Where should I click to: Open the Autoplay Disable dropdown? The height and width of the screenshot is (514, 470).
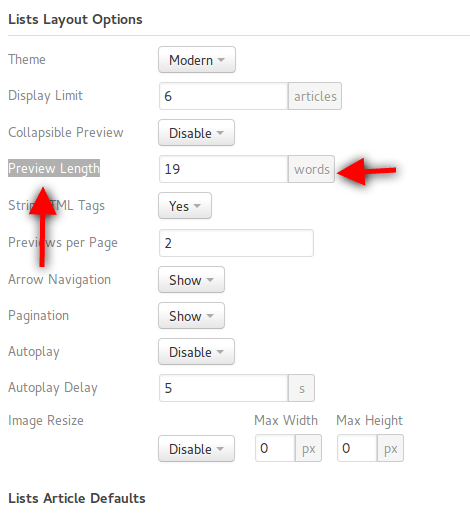point(196,352)
